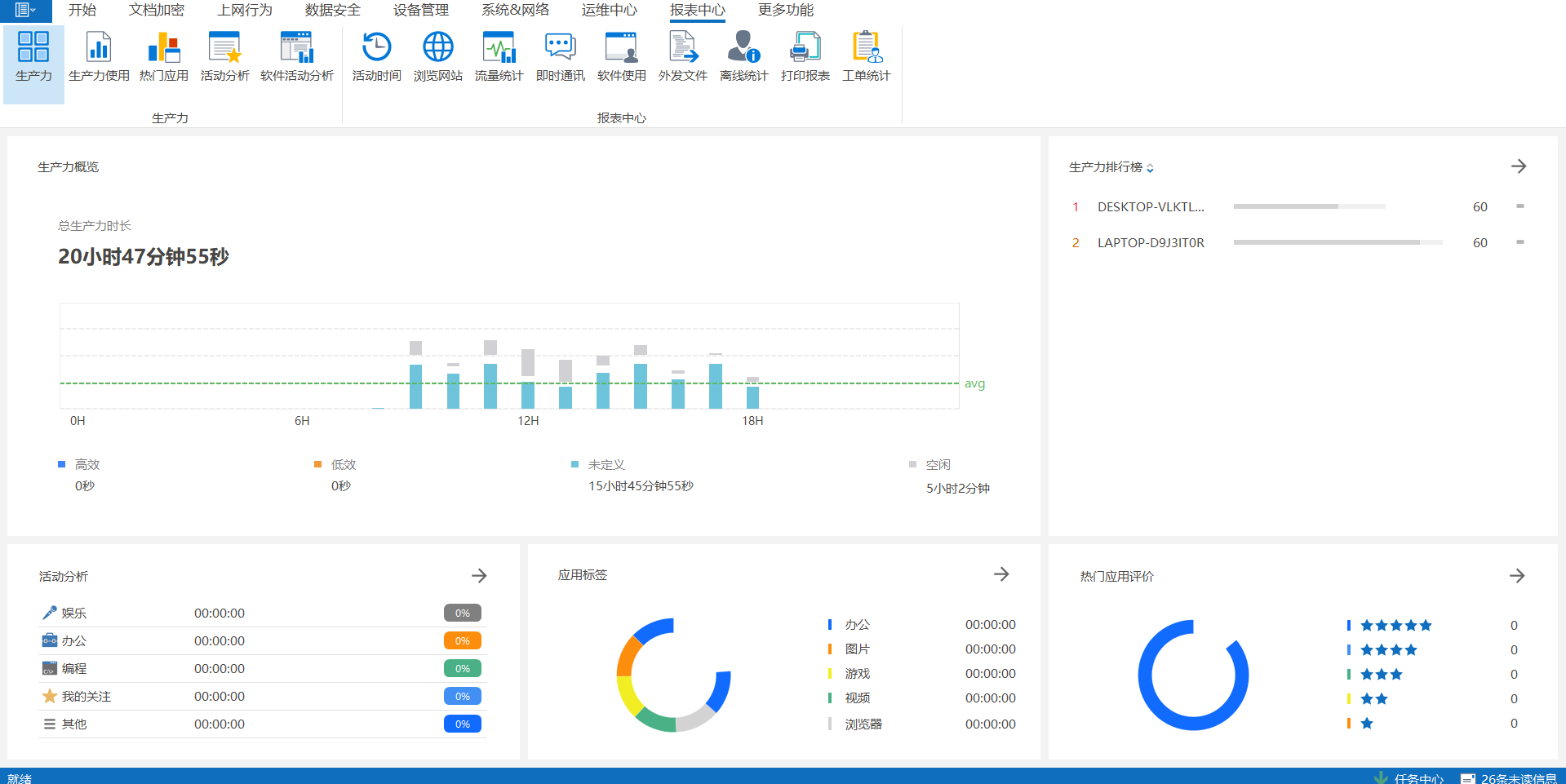Select LAPTOP-D9J3IT0R ranking row
The width and height of the screenshot is (1566, 784).
[x=1298, y=242]
